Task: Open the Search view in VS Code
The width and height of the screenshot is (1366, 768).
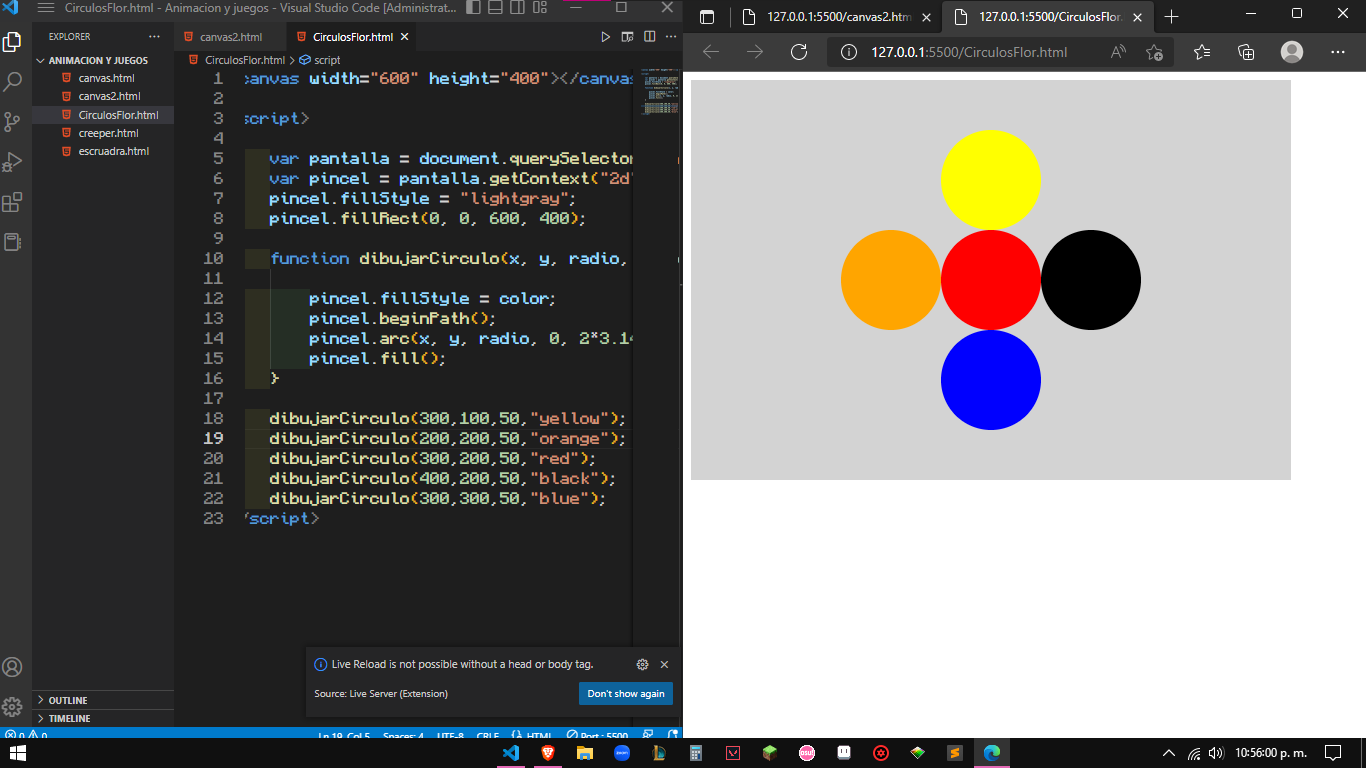Action: 12,82
